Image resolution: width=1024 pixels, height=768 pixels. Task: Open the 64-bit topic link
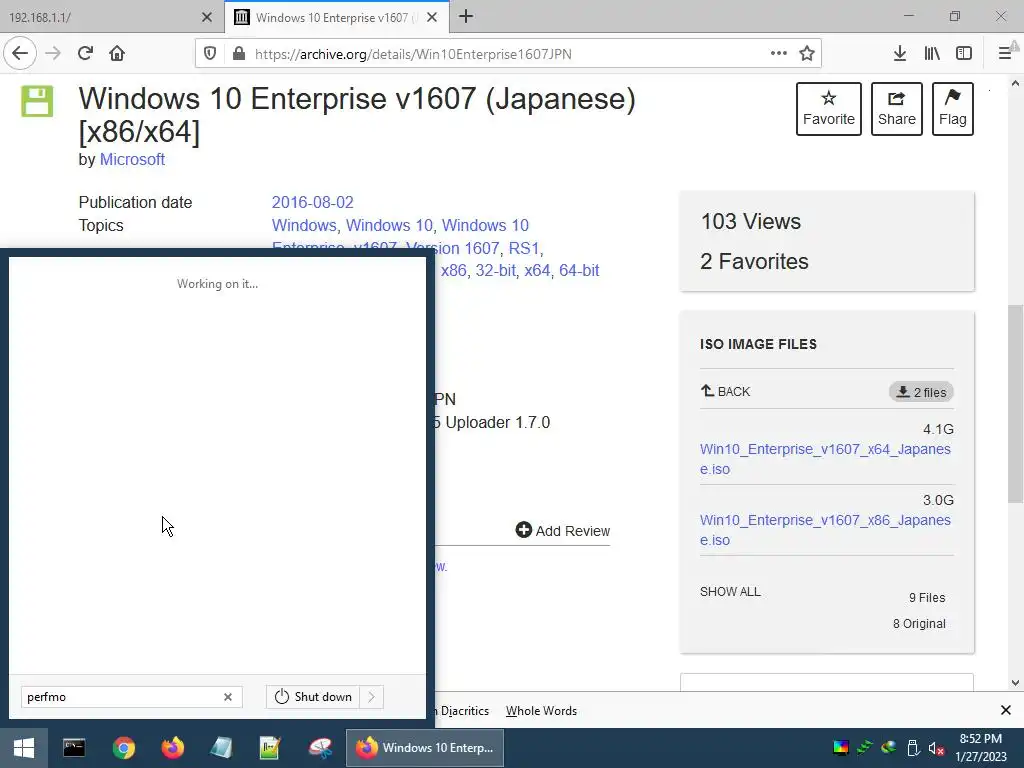click(579, 270)
